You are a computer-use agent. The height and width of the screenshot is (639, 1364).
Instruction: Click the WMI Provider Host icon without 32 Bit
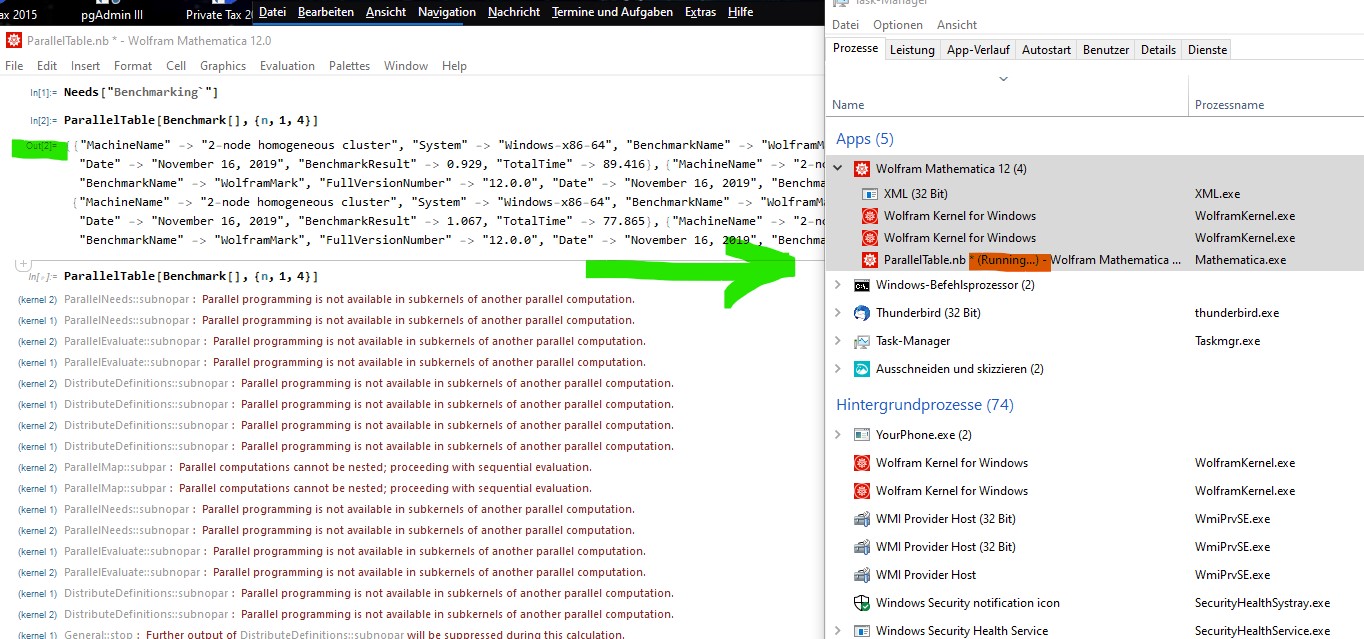coord(862,575)
